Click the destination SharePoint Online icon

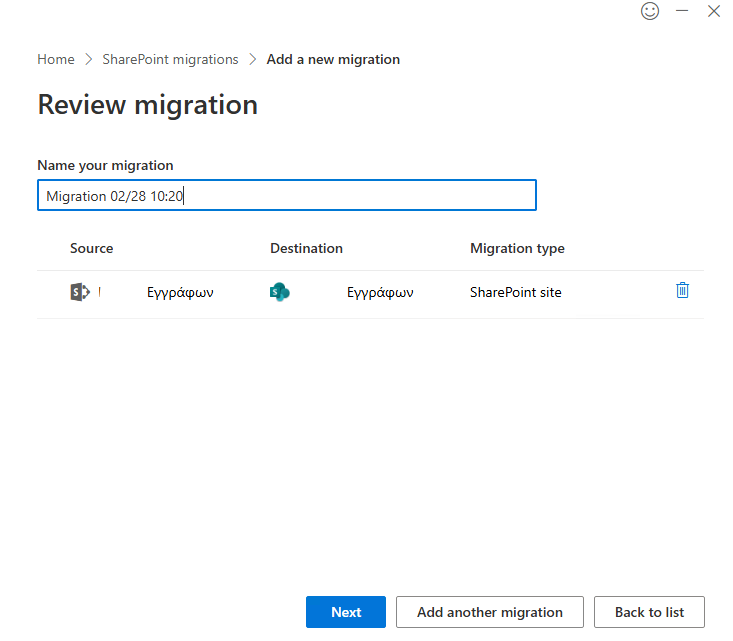[280, 292]
